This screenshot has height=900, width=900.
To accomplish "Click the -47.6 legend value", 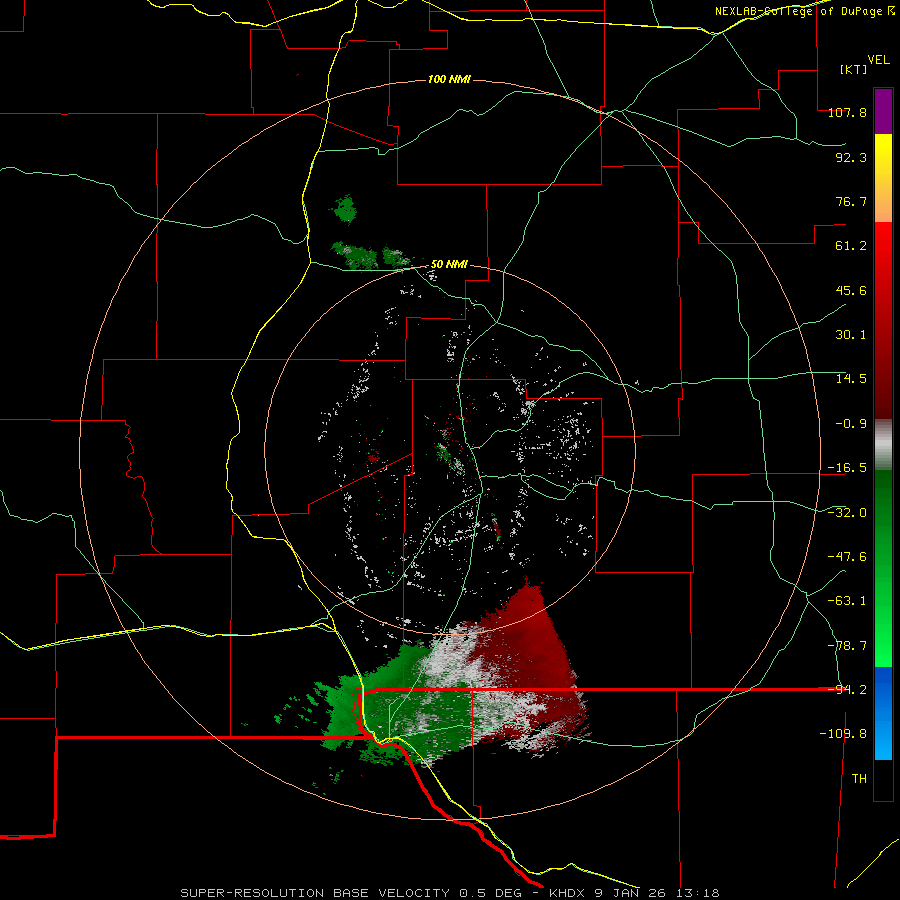I will [847, 557].
